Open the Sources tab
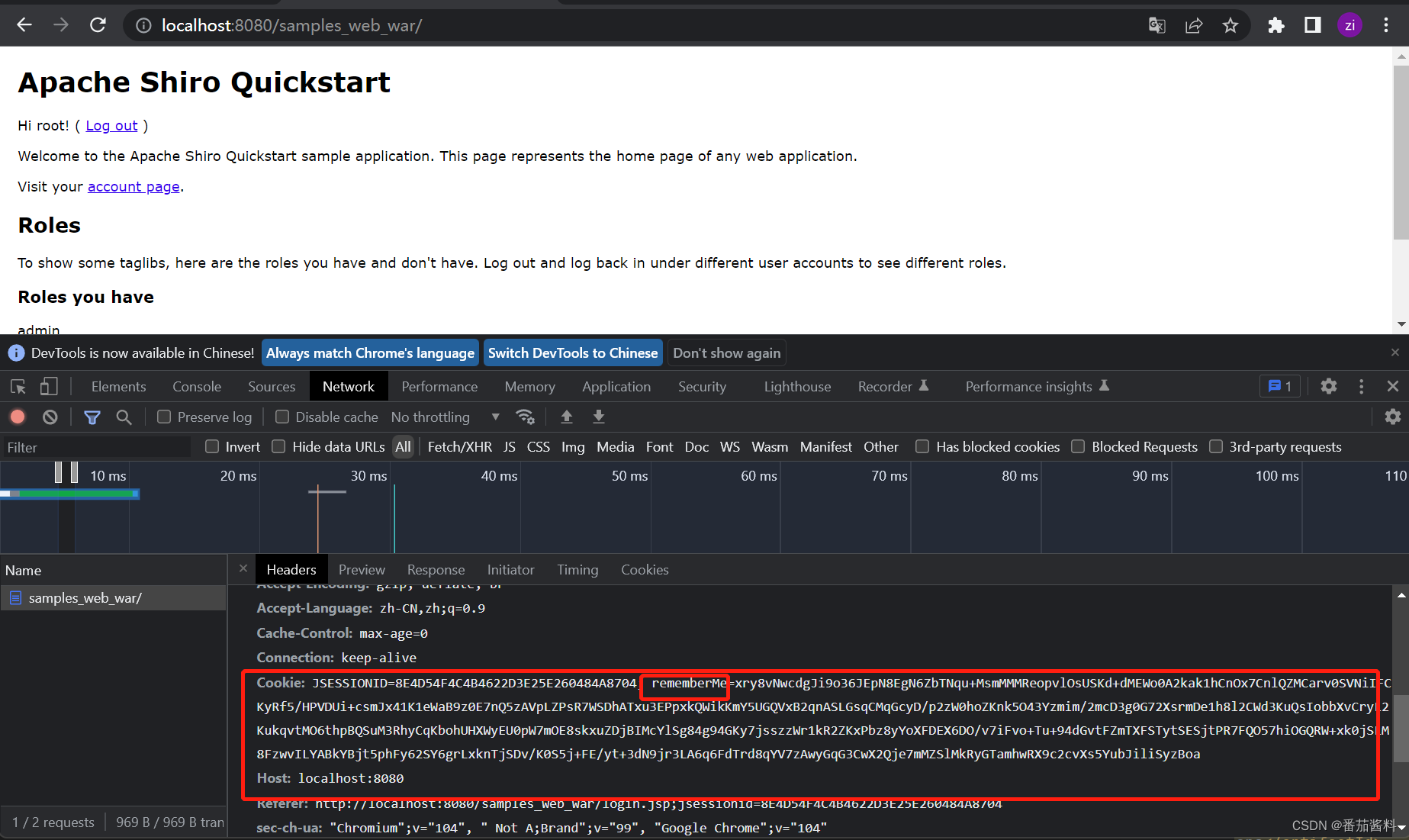This screenshot has height=840, width=1409. coord(272,387)
